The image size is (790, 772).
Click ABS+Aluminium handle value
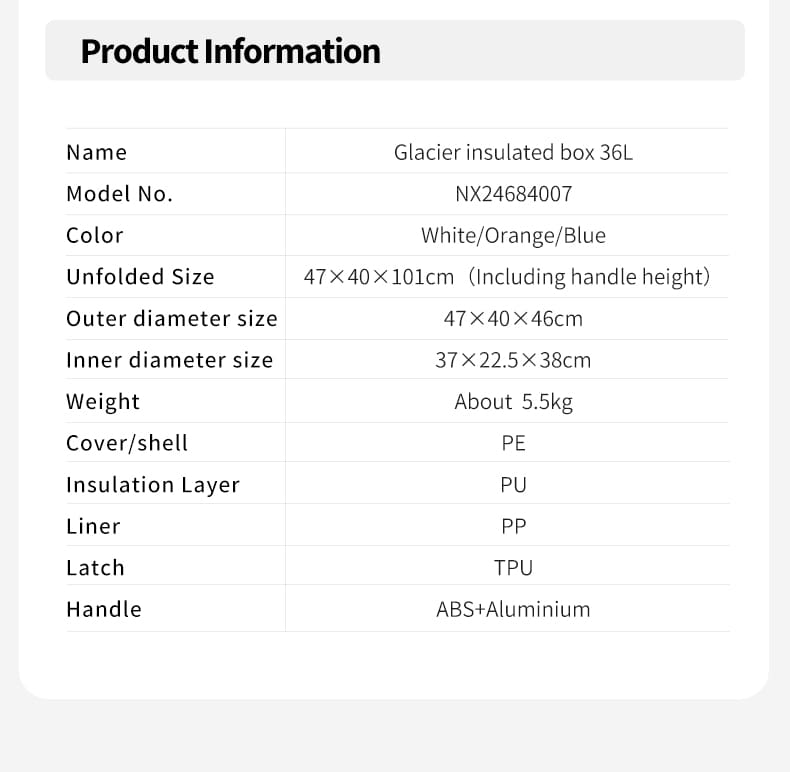513,609
